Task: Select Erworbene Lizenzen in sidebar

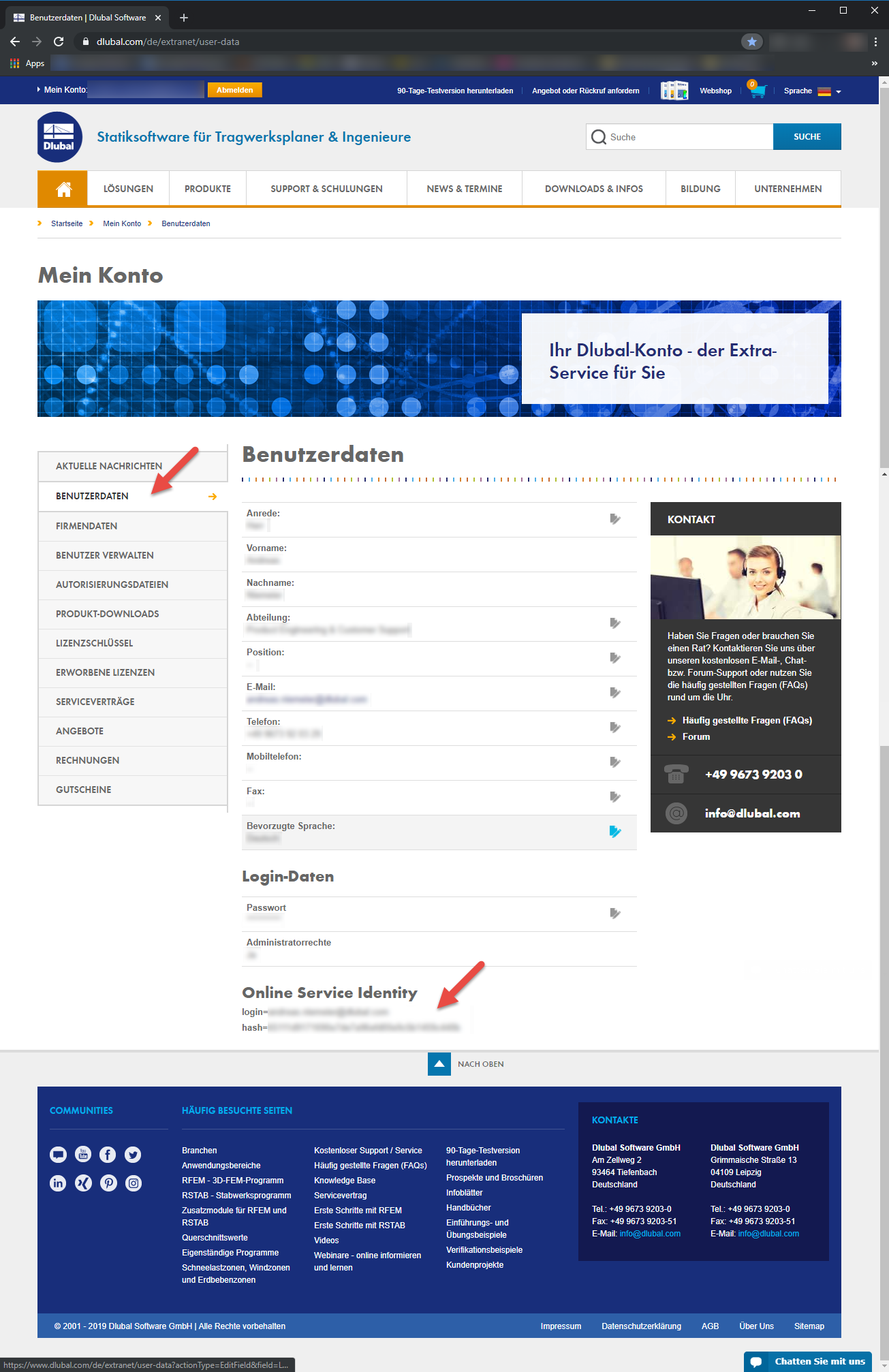Action: coord(132,672)
